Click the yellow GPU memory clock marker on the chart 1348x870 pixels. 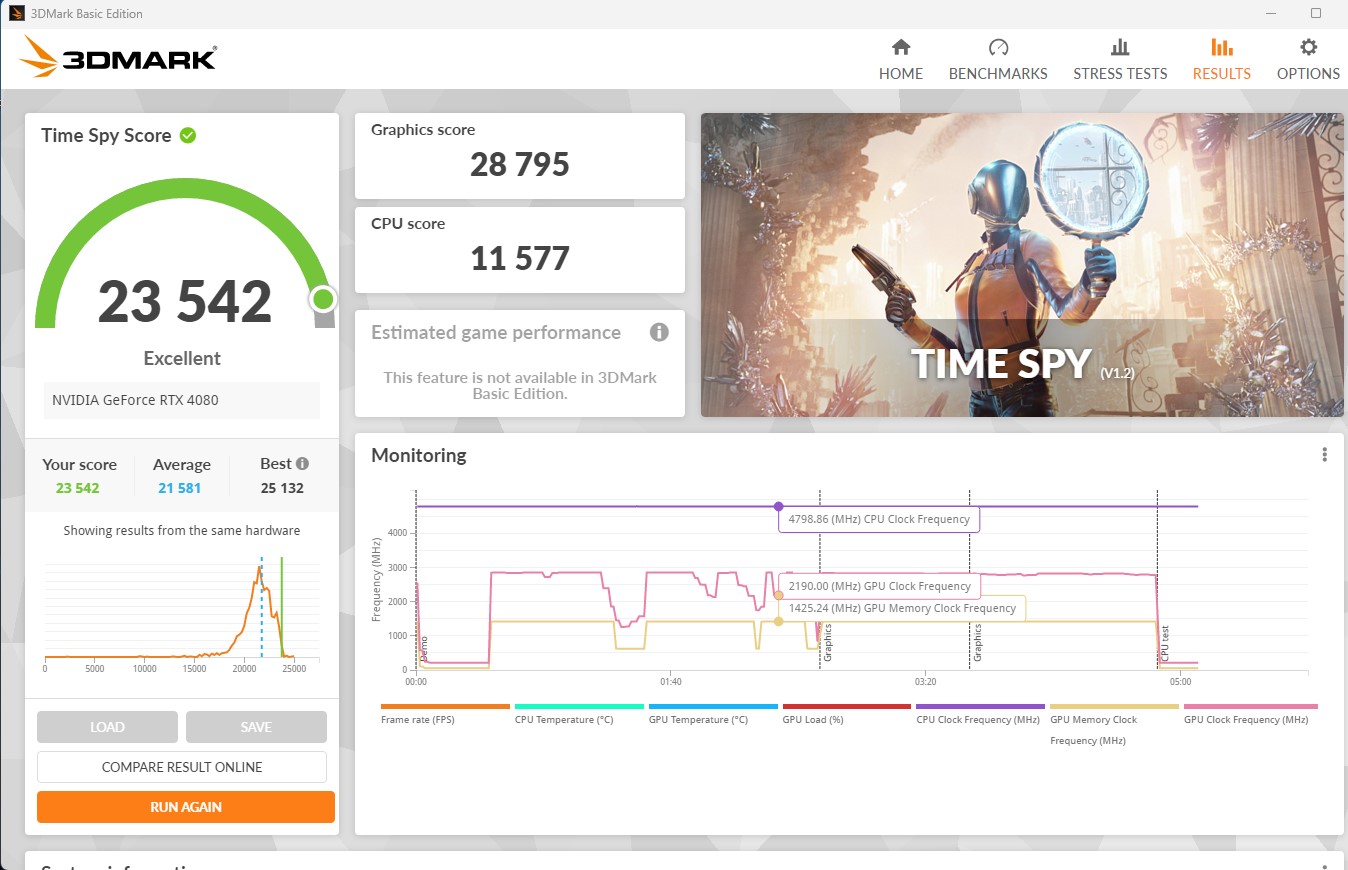[x=779, y=621]
